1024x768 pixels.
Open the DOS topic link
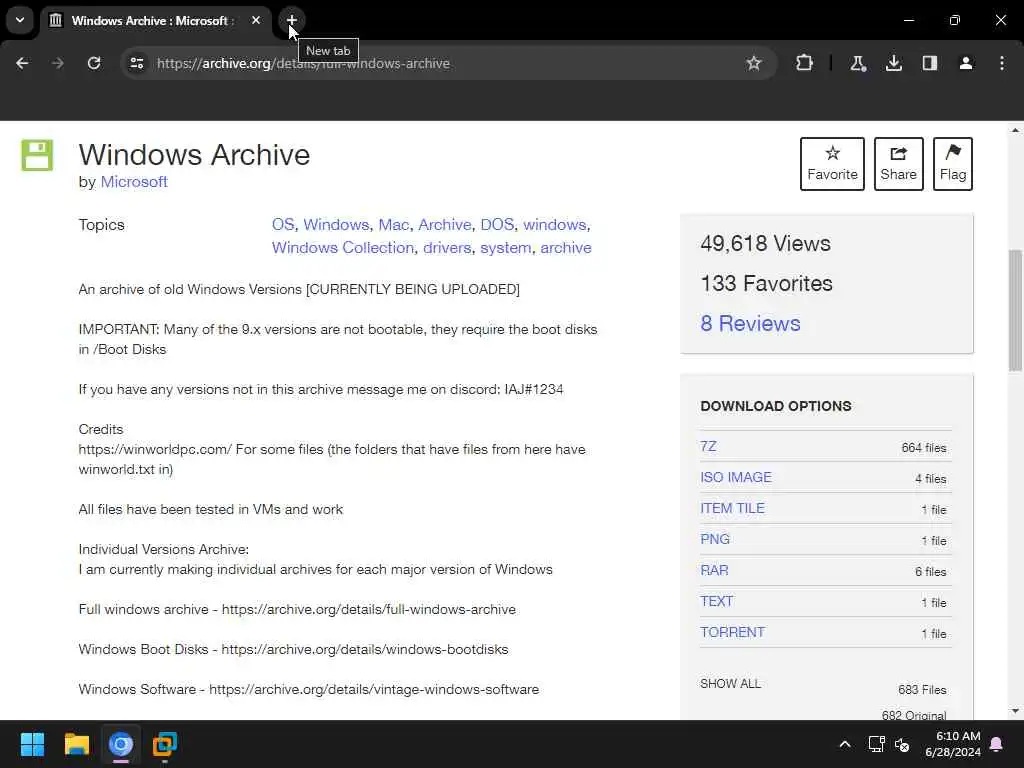[x=497, y=225]
